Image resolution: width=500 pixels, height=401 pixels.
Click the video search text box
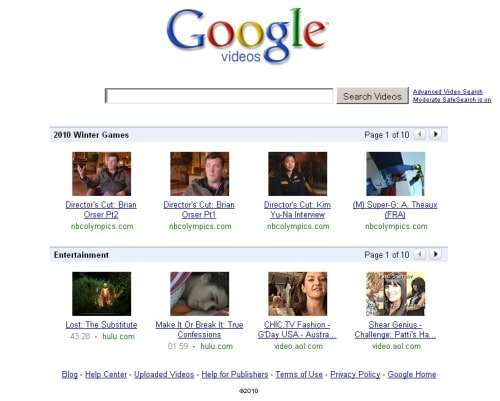(219, 96)
